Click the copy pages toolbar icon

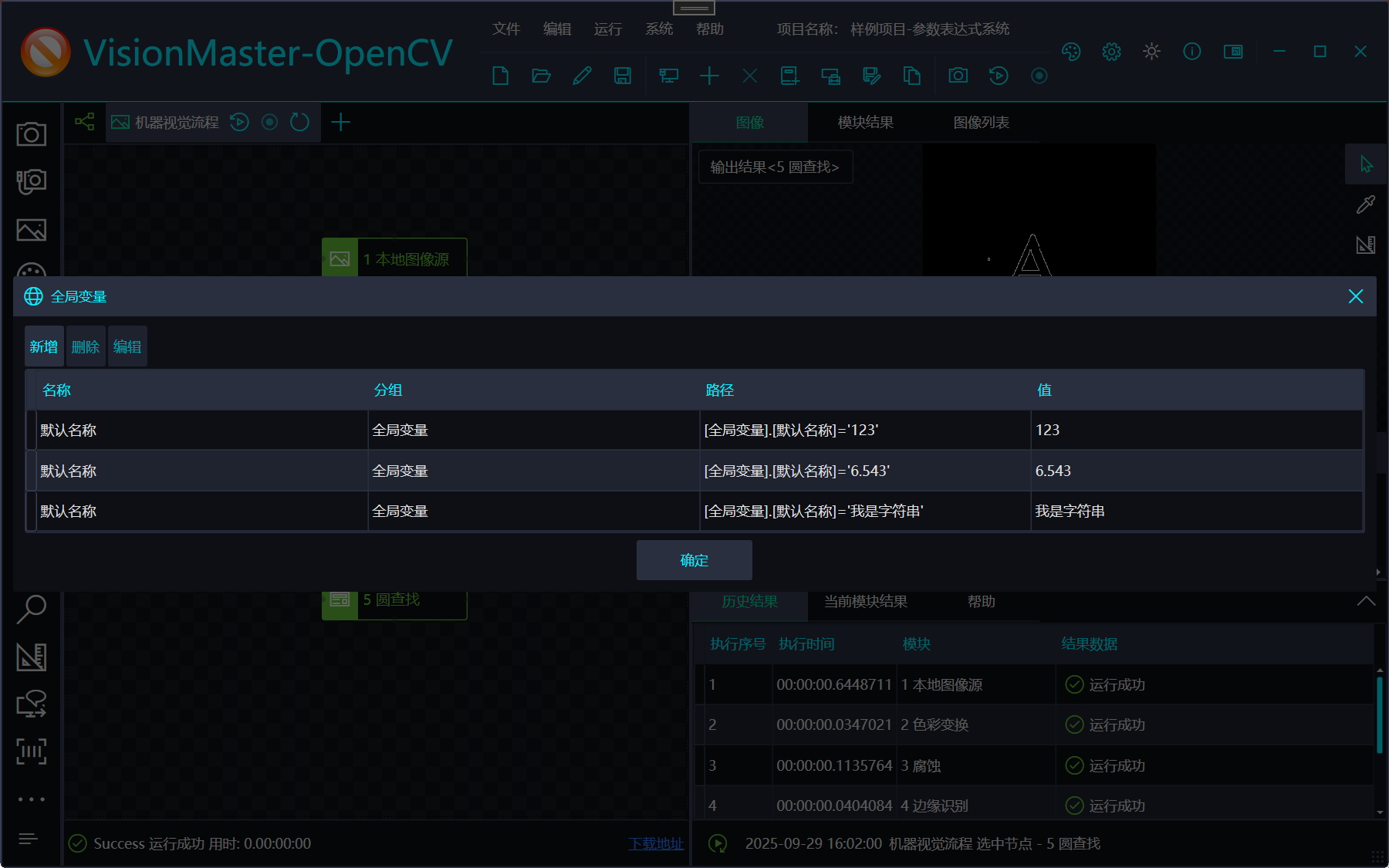click(912, 76)
